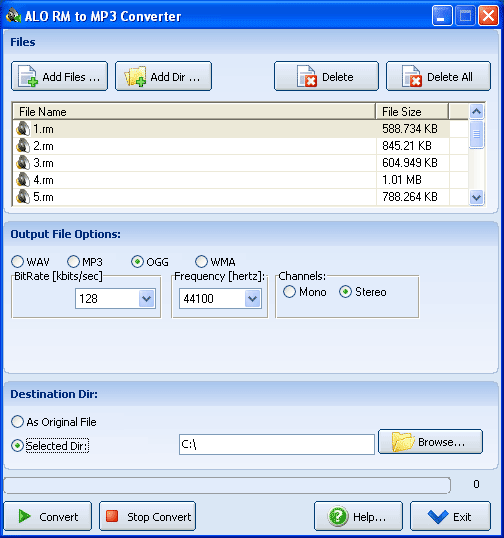Sort by the File Size column header

(x=412, y=112)
